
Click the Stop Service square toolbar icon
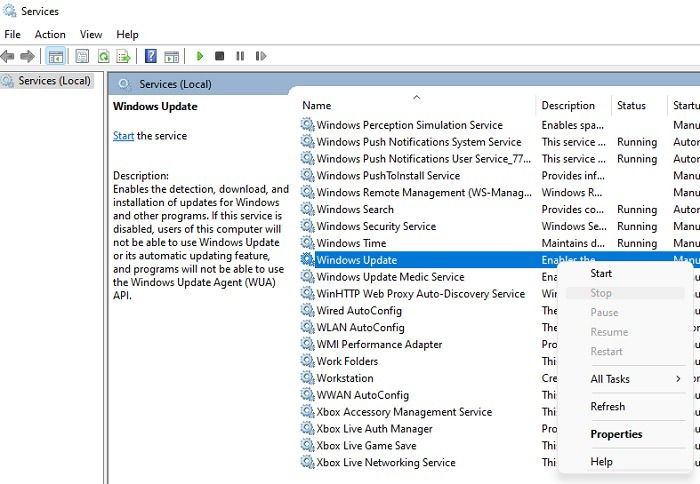tap(219, 56)
